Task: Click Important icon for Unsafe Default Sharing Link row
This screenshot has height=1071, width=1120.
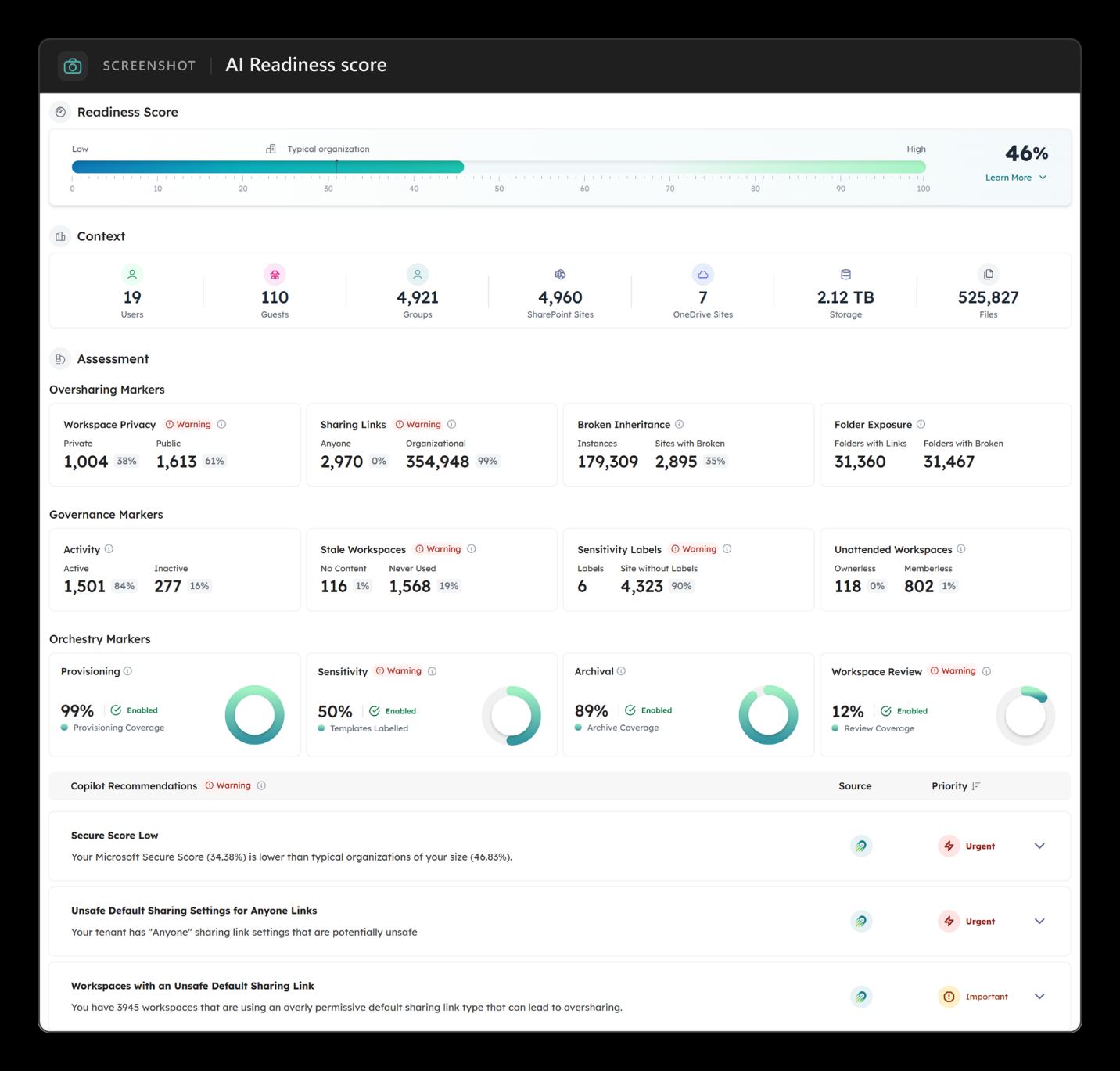Action: pyautogui.click(x=949, y=997)
